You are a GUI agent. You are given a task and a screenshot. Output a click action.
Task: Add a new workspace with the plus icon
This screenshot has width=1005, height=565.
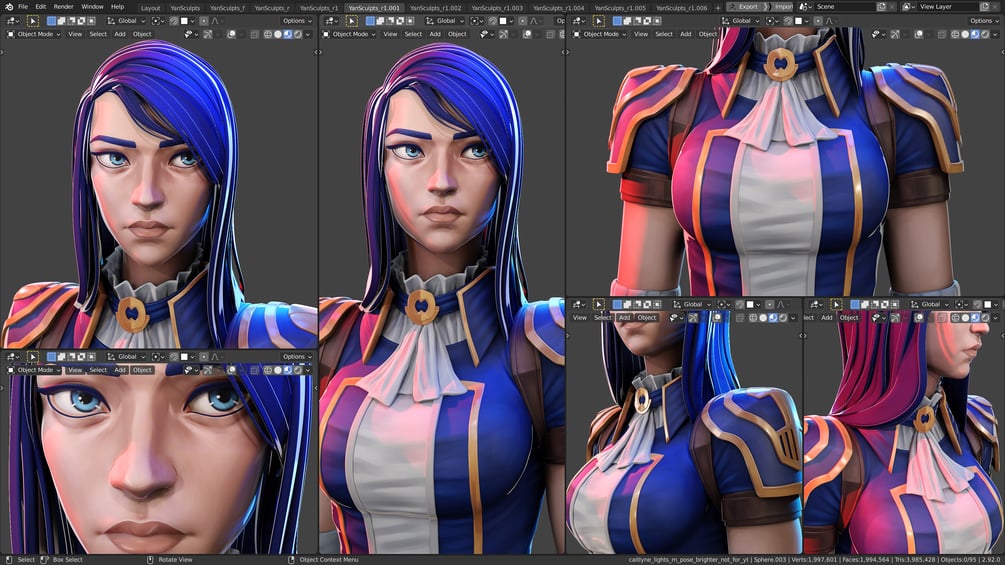[x=718, y=8]
